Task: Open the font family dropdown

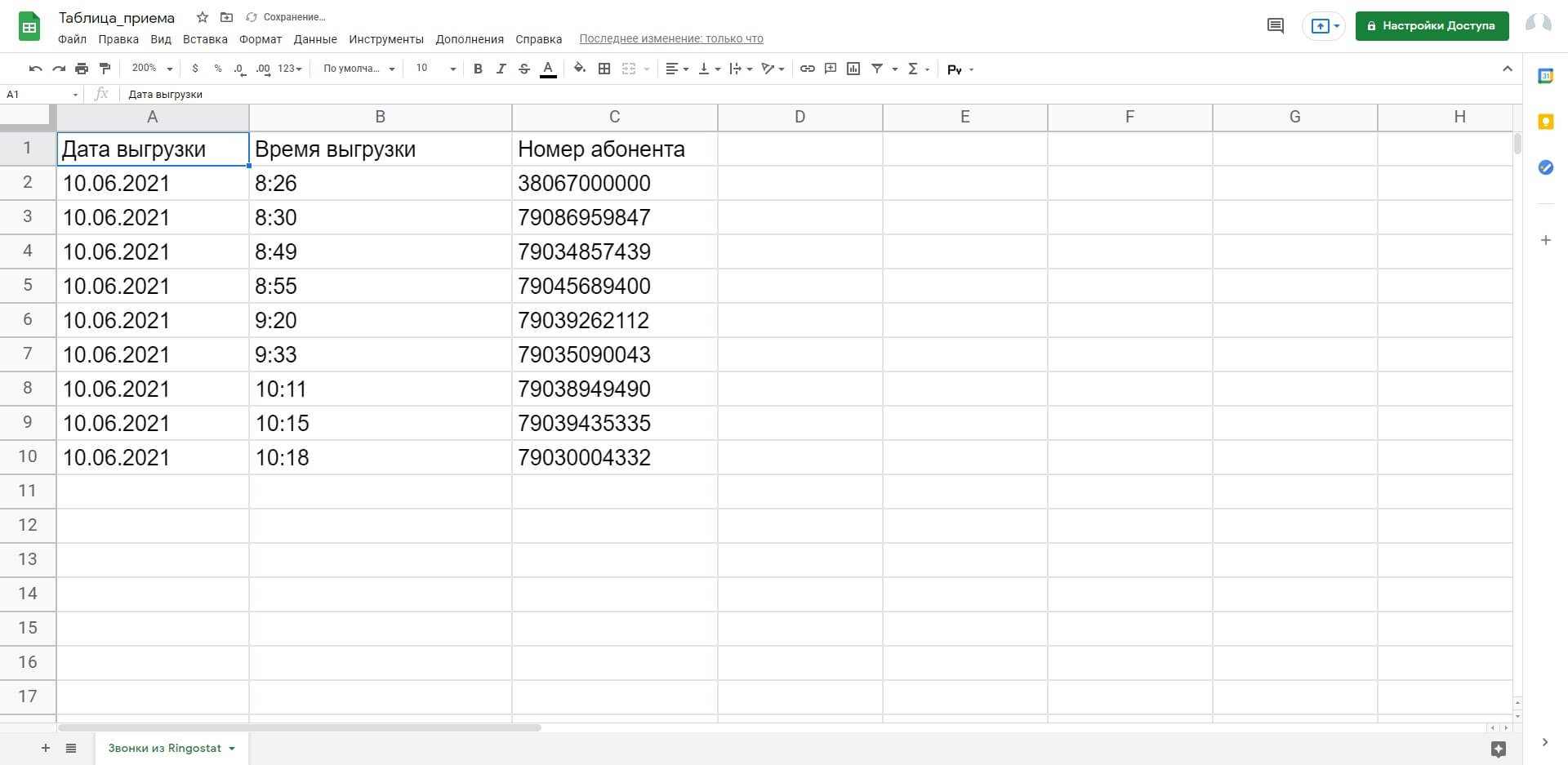Action: pos(359,69)
